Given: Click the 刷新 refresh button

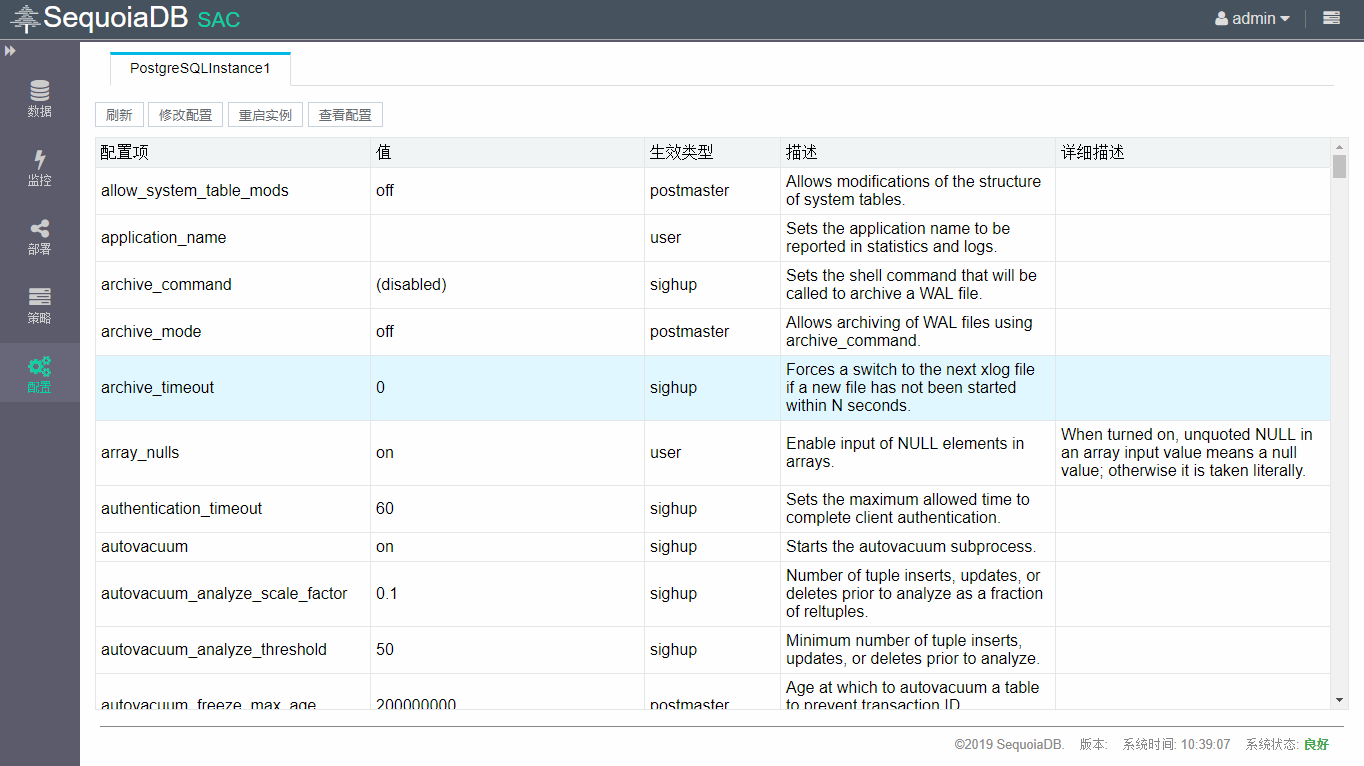Looking at the screenshot, I should point(119,115).
